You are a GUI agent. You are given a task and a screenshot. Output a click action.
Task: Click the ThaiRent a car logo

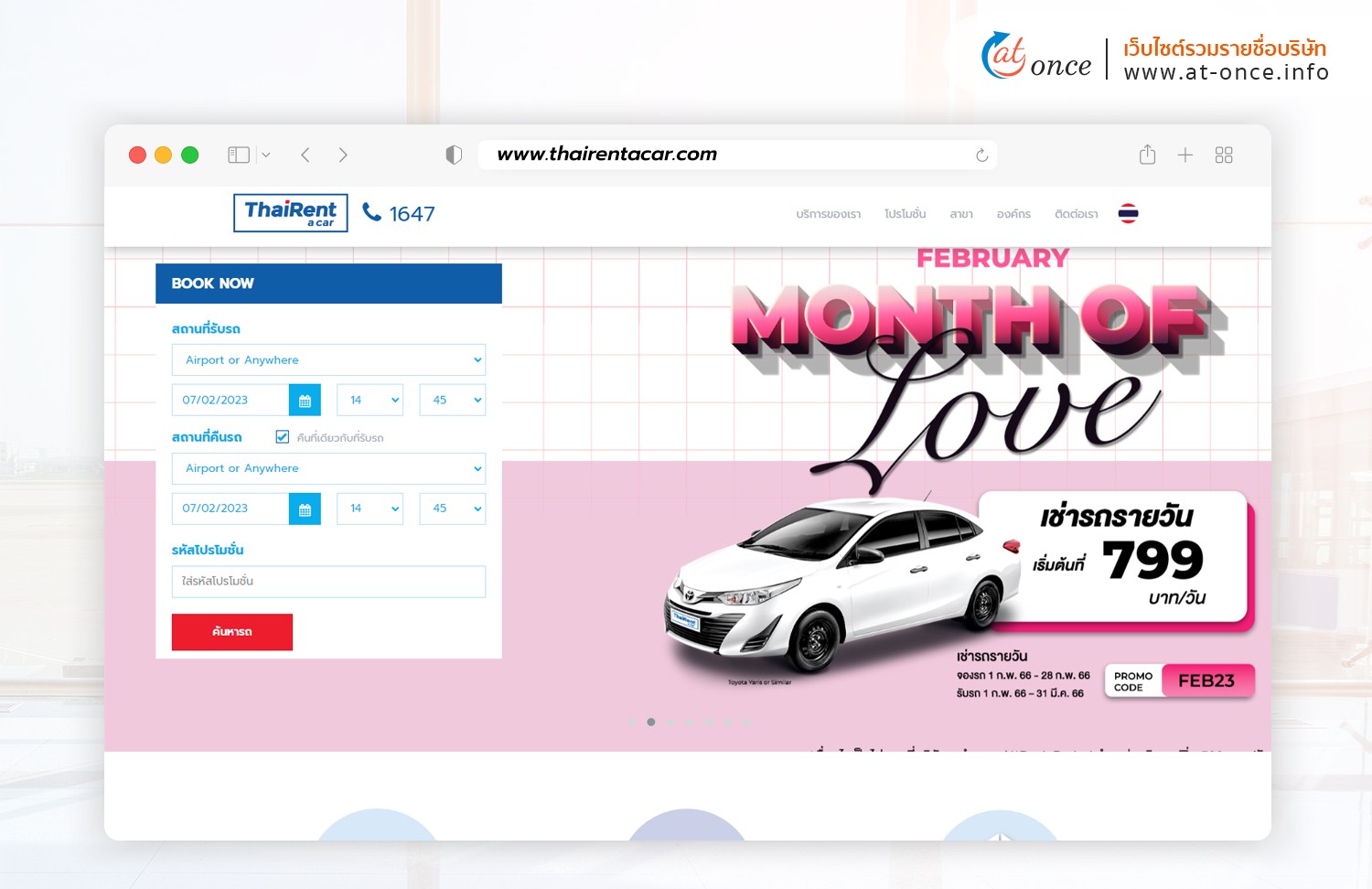[x=291, y=213]
